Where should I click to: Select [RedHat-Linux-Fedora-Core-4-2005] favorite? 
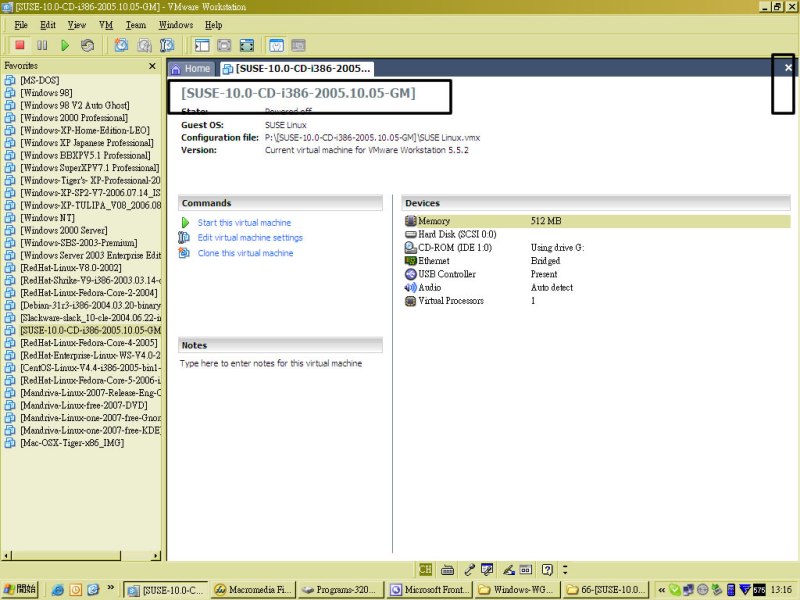(x=89, y=342)
